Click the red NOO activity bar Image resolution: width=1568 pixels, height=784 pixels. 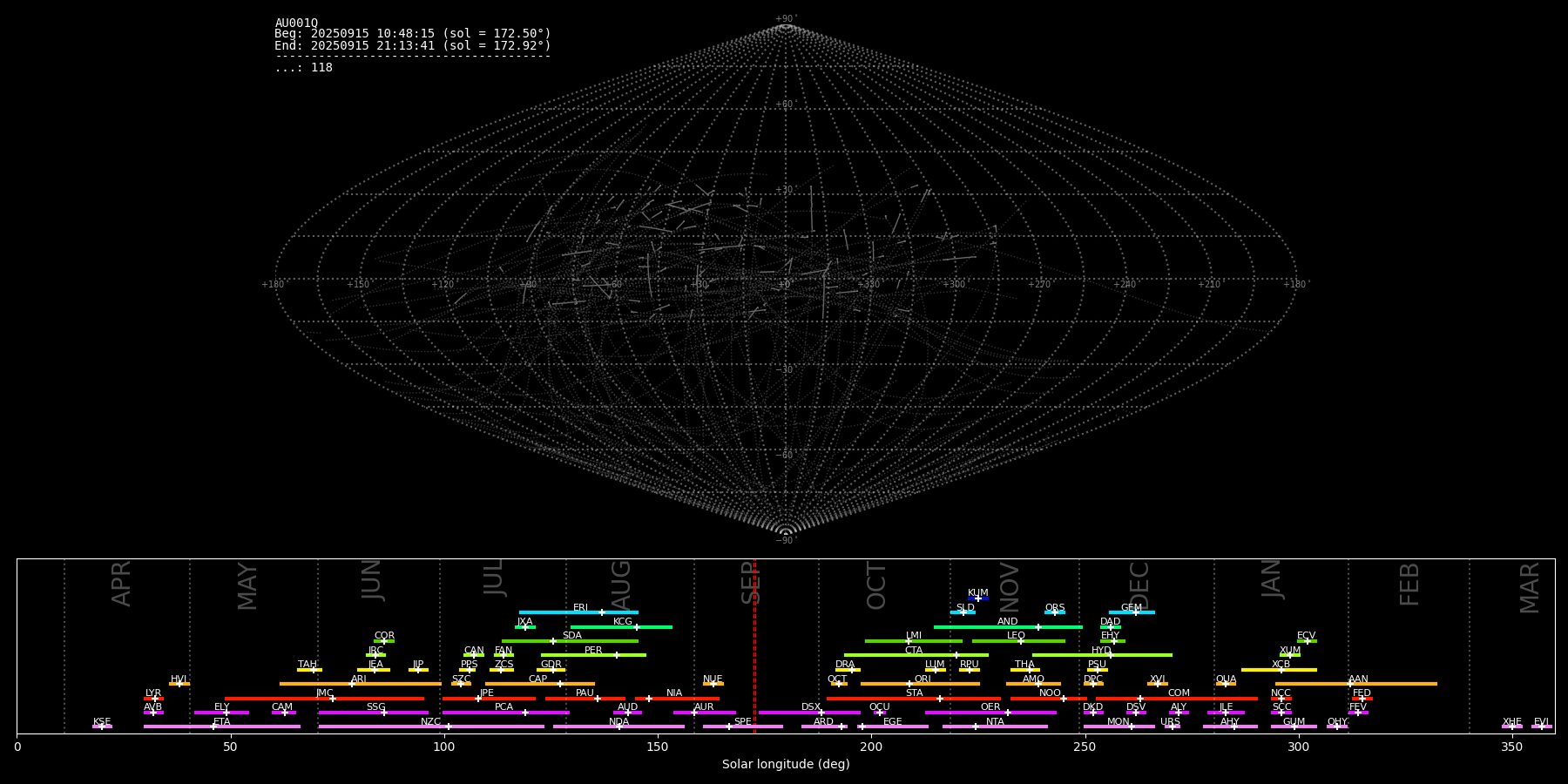pyautogui.click(x=1049, y=698)
